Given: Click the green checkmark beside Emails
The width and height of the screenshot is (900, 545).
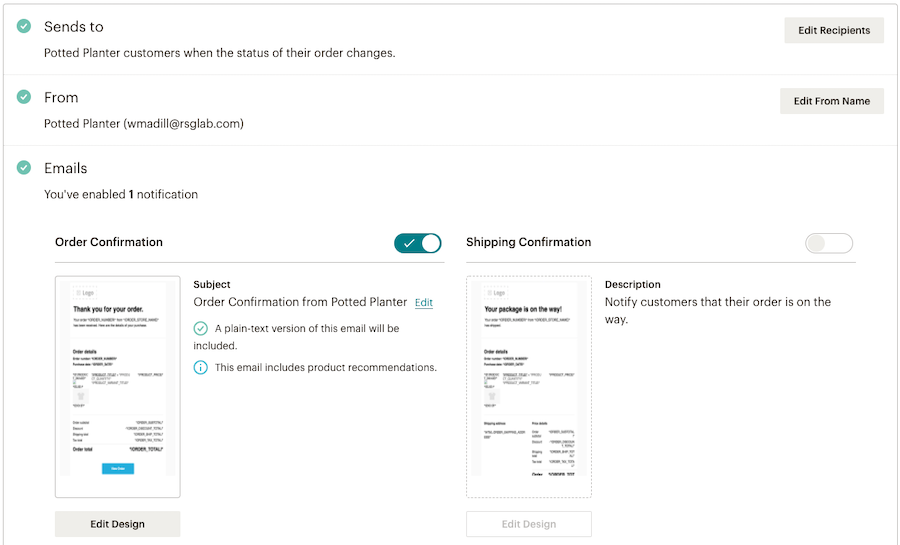Looking at the screenshot, I should coord(24,168).
